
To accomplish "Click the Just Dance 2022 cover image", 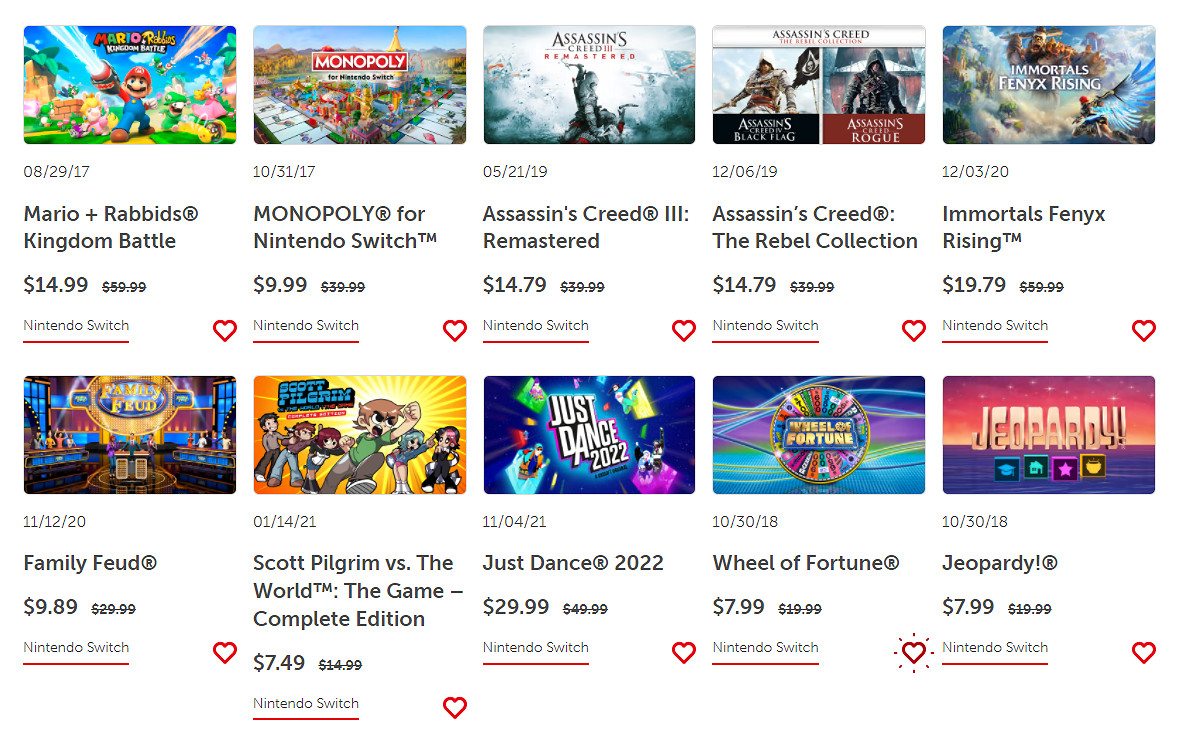I will [589, 435].
